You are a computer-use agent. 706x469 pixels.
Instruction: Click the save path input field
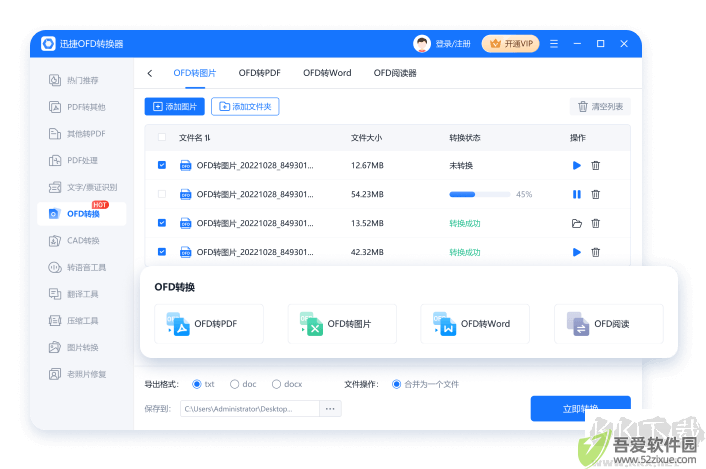coord(250,409)
